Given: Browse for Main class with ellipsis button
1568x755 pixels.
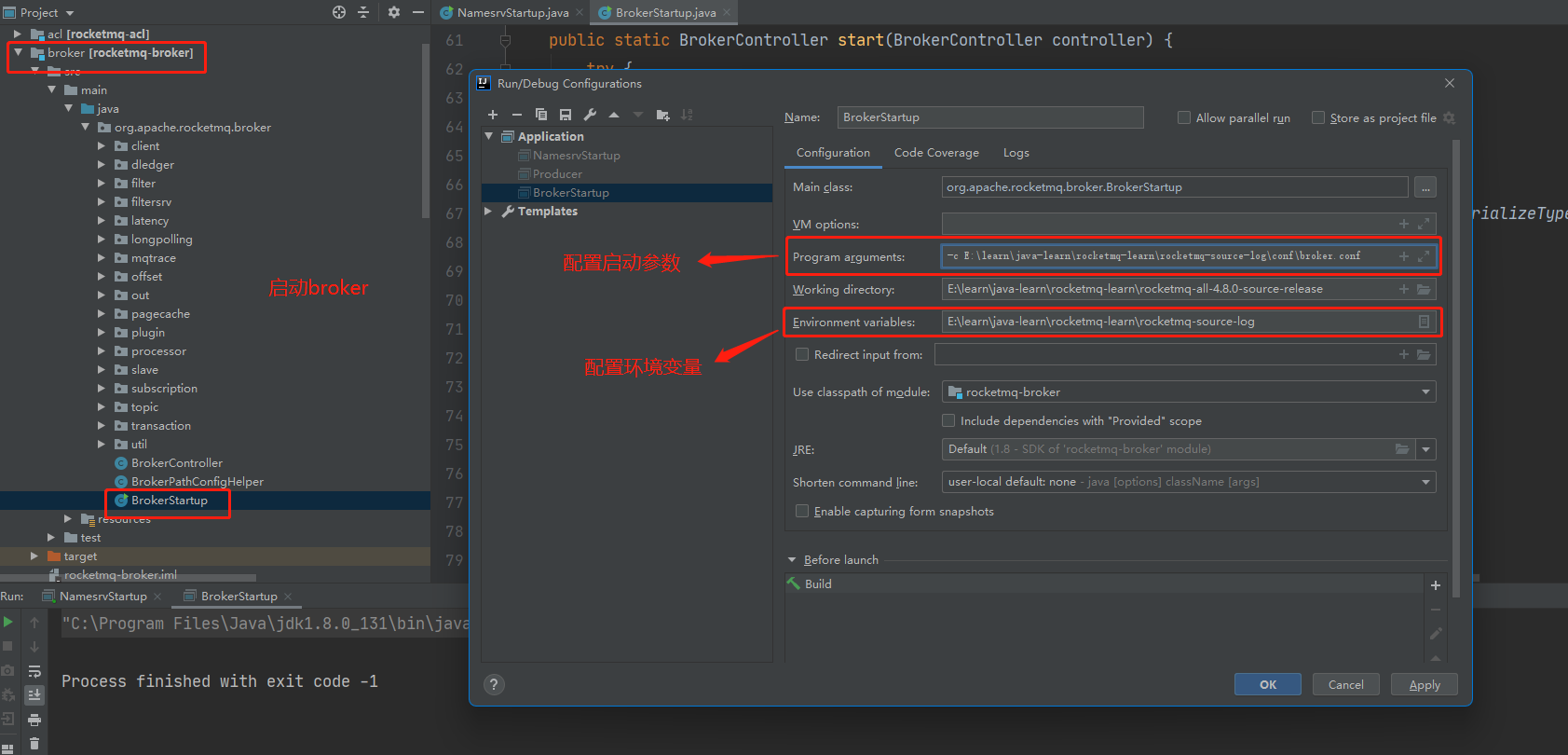Looking at the screenshot, I should (1425, 187).
